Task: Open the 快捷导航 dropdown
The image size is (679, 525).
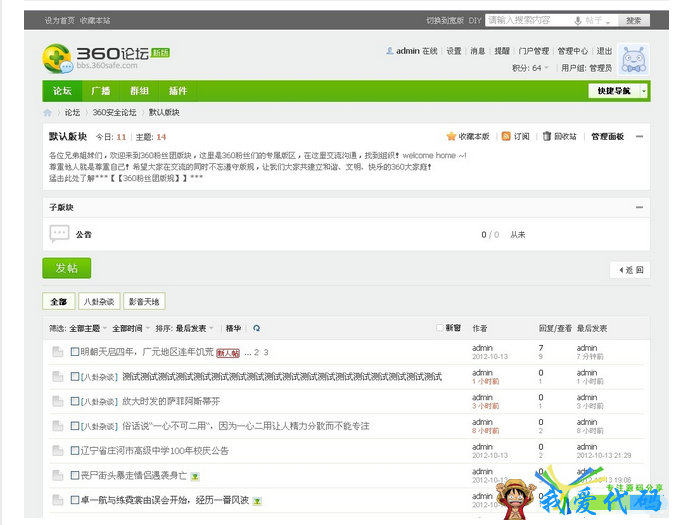Action: [x=618, y=91]
